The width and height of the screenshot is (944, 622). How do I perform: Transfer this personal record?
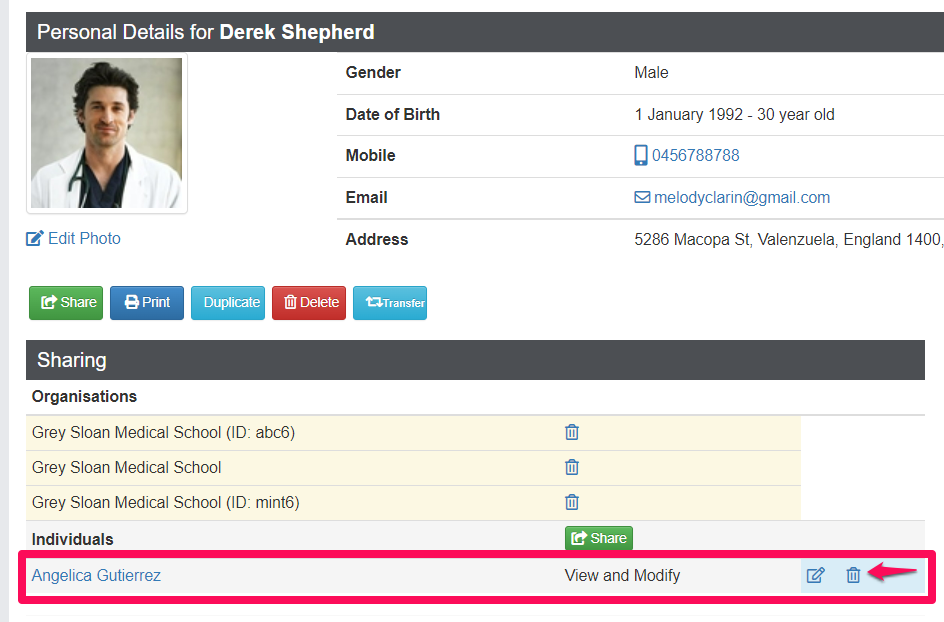click(x=390, y=302)
